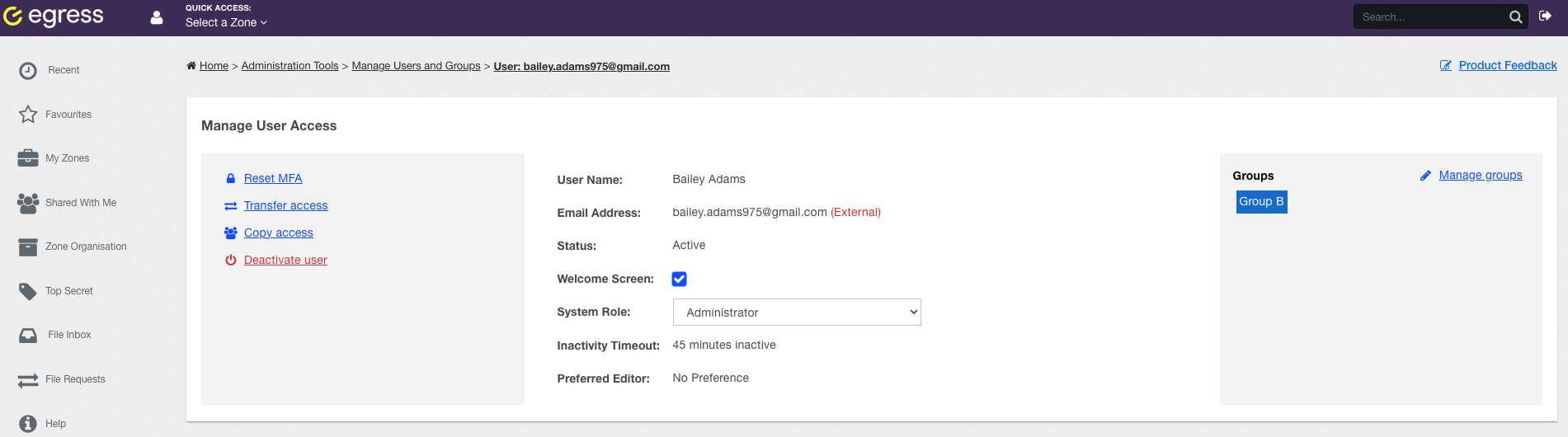The image size is (1568, 437).
Task: Click into the Search field
Action: [x=1431, y=16]
